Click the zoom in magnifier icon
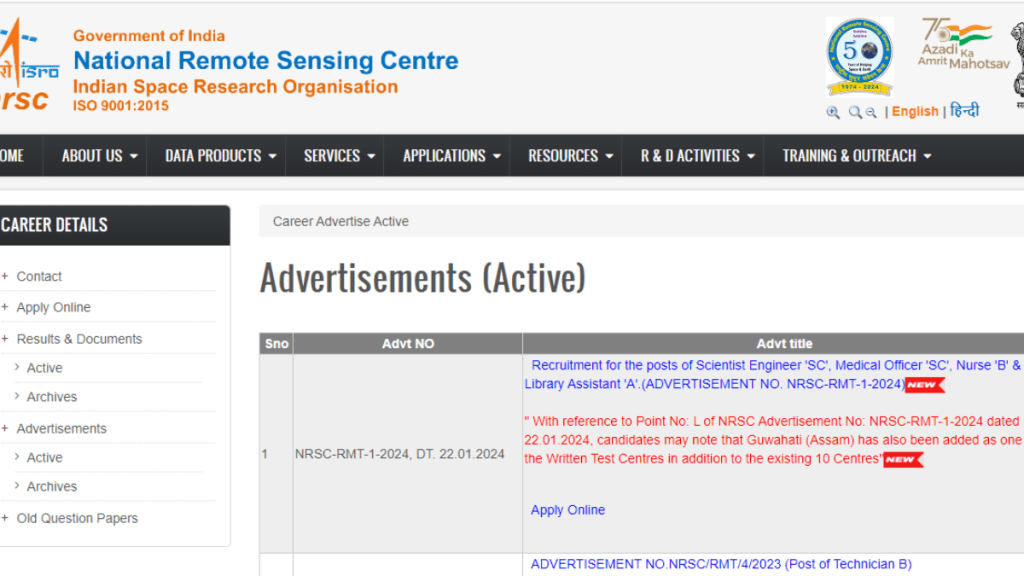The image size is (1024, 576). coord(833,113)
